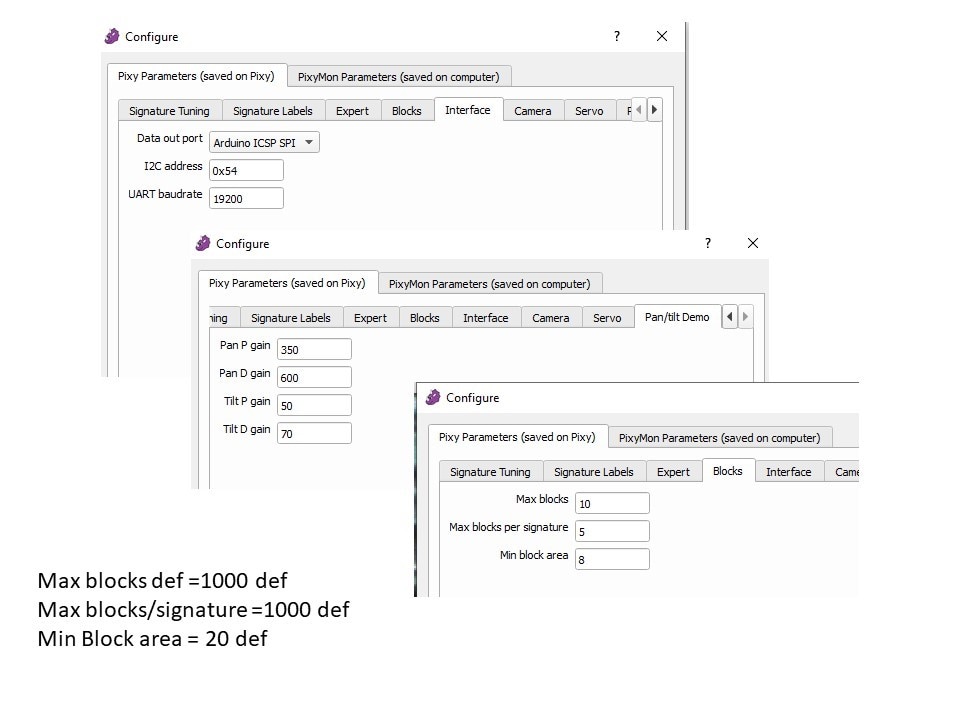Select PixyMon Parameters tab in bottom Configure window
Screen dimensions: 960x720
tap(720, 438)
